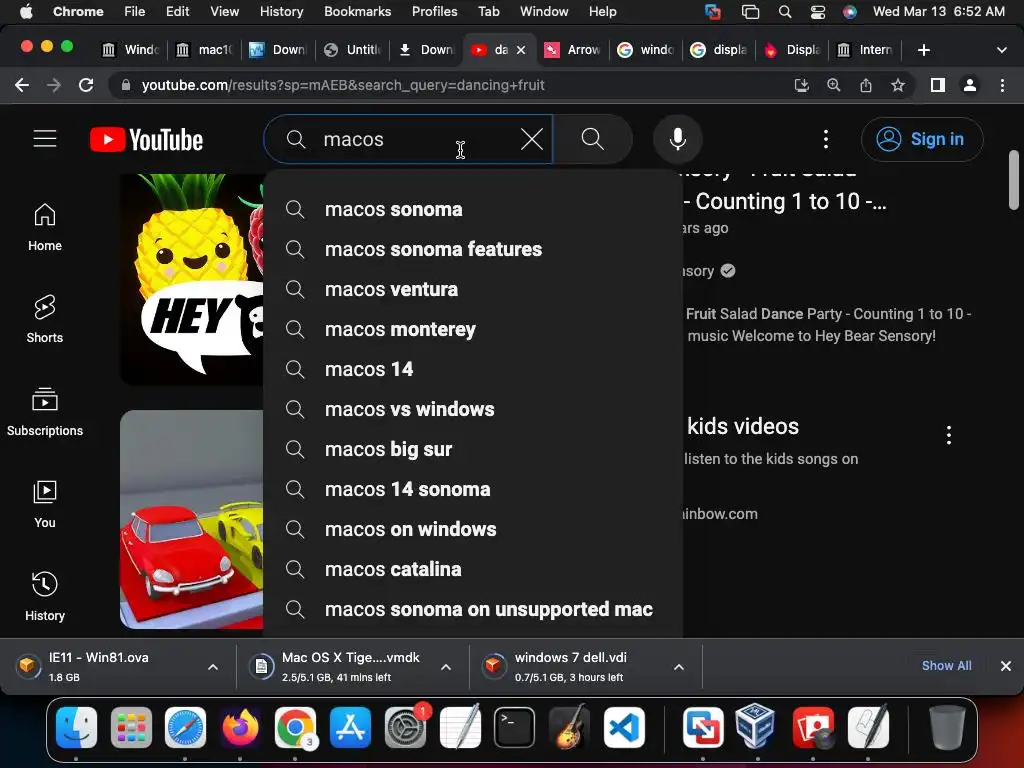This screenshot has width=1024, height=768.
Task: Click the Sign in button
Action: coord(921,139)
